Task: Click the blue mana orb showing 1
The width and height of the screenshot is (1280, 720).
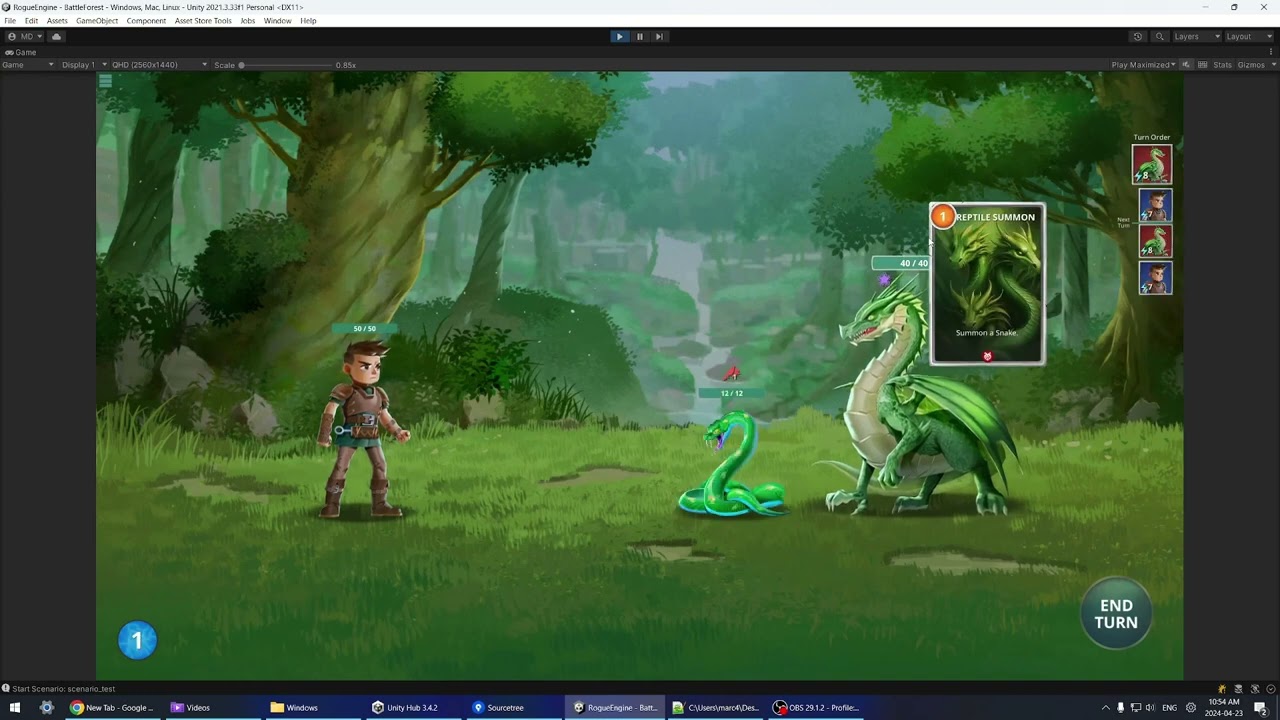Action: click(137, 641)
